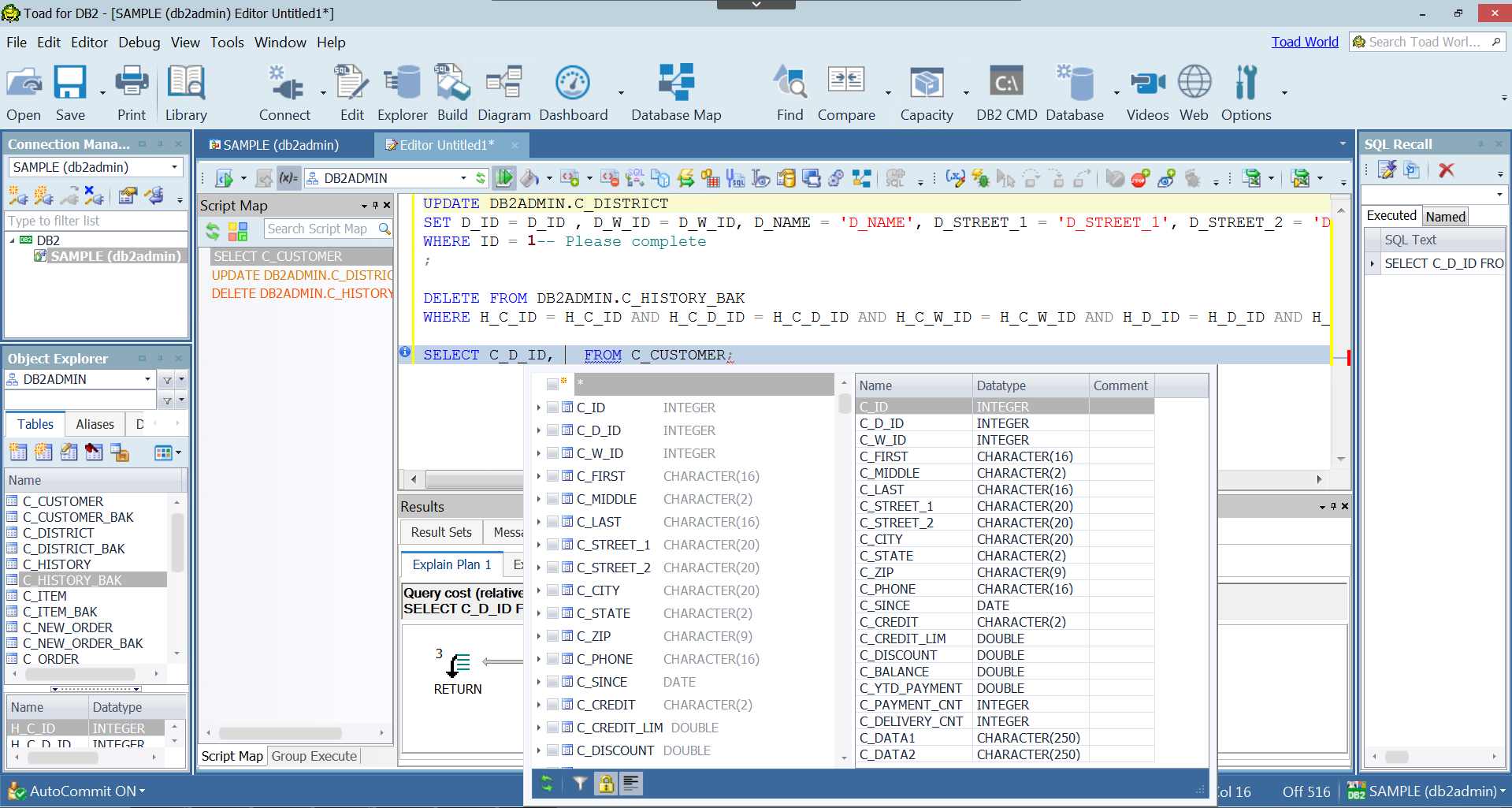The height and width of the screenshot is (808, 1512).
Task: Open the Videos icon
Action: pos(1147,93)
